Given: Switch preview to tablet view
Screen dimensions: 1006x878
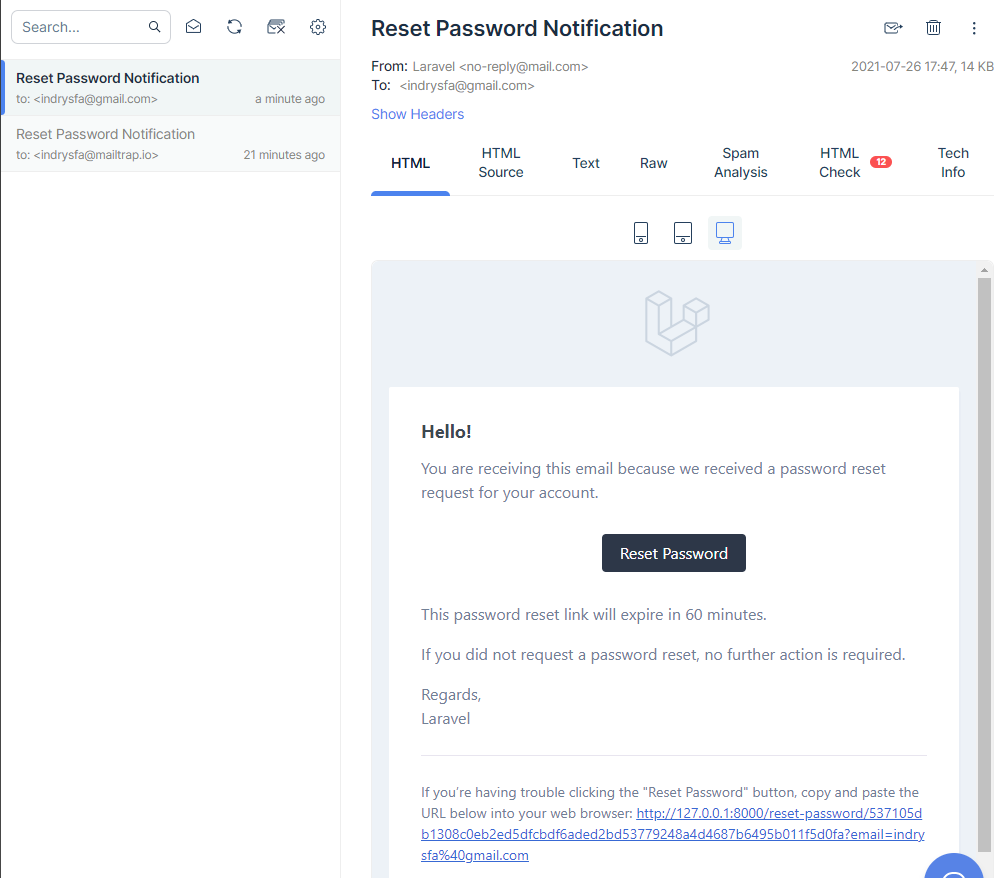Looking at the screenshot, I should pos(683,233).
